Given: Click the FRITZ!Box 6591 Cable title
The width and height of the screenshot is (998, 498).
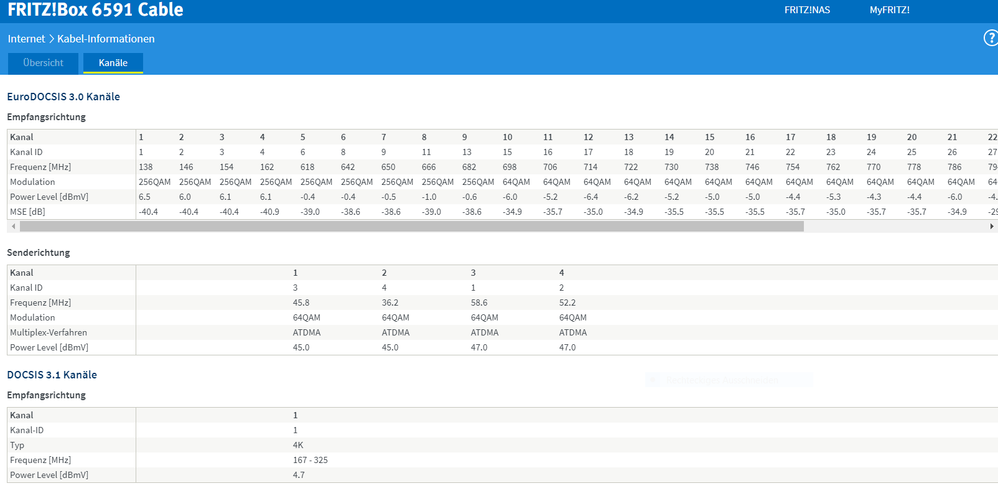Looking at the screenshot, I should (95, 10).
